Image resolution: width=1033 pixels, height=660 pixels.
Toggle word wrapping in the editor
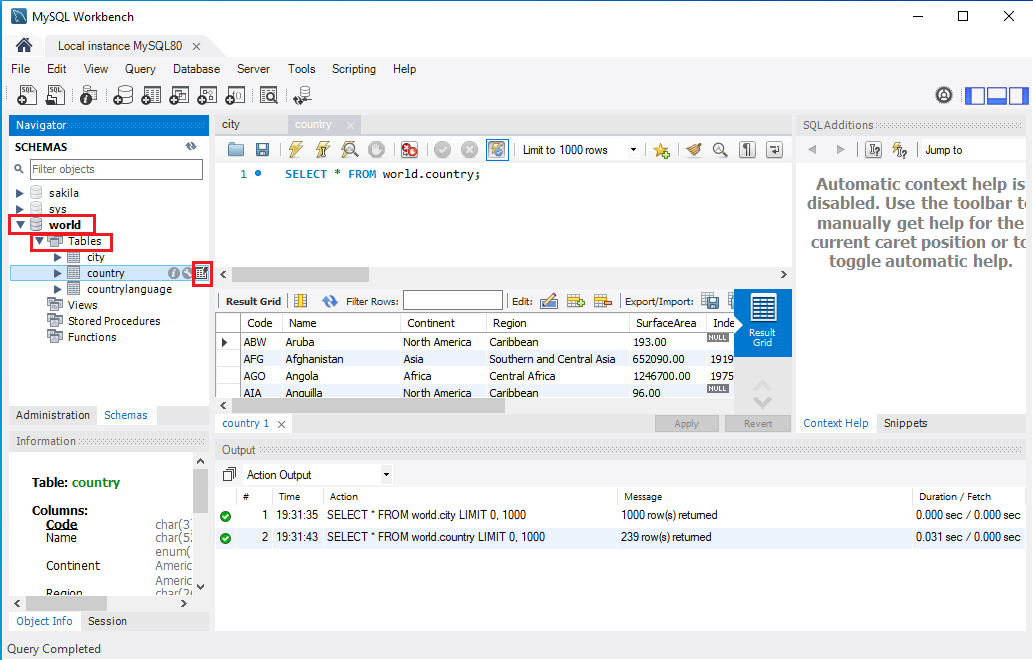pyautogui.click(x=774, y=150)
